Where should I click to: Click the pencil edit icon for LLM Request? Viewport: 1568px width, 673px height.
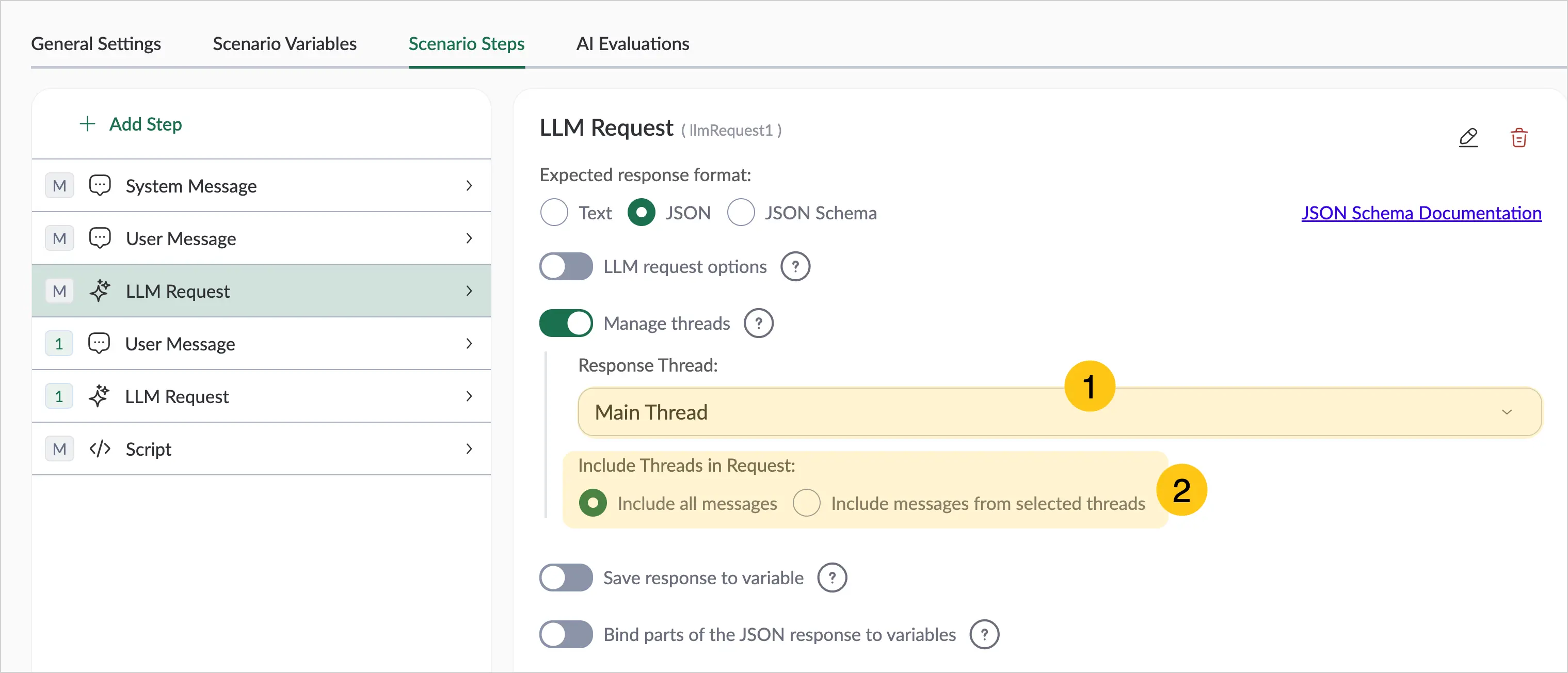[1468, 137]
